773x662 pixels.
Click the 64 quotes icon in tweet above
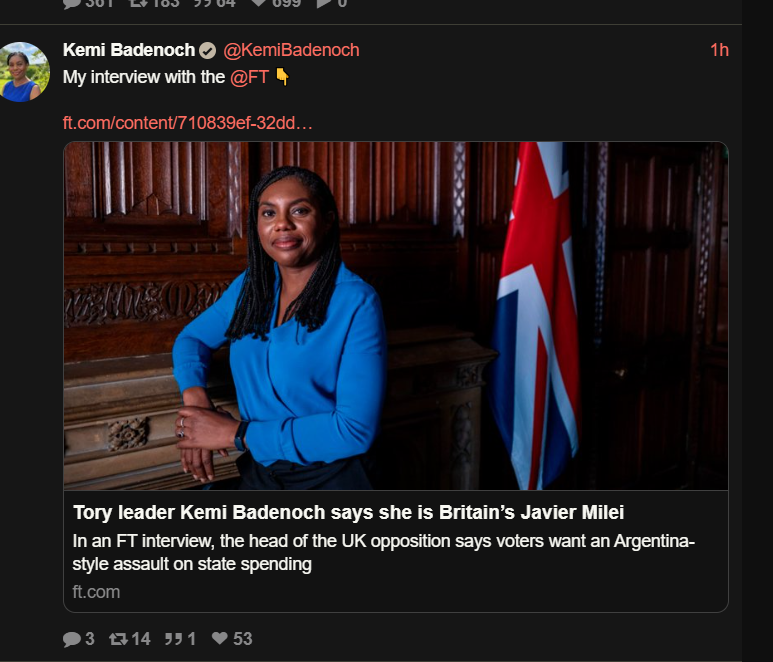pyautogui.click(x=202, y=3)
